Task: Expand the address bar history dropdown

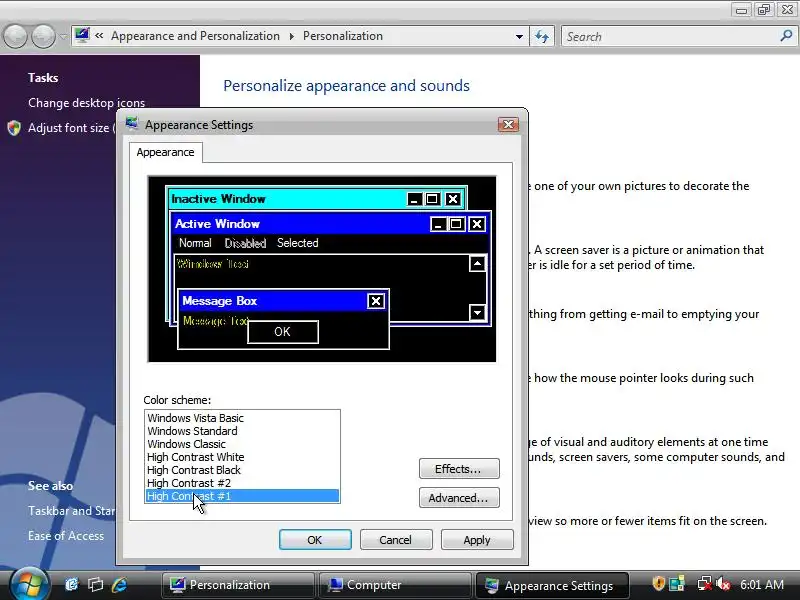Action: [519, 37]
